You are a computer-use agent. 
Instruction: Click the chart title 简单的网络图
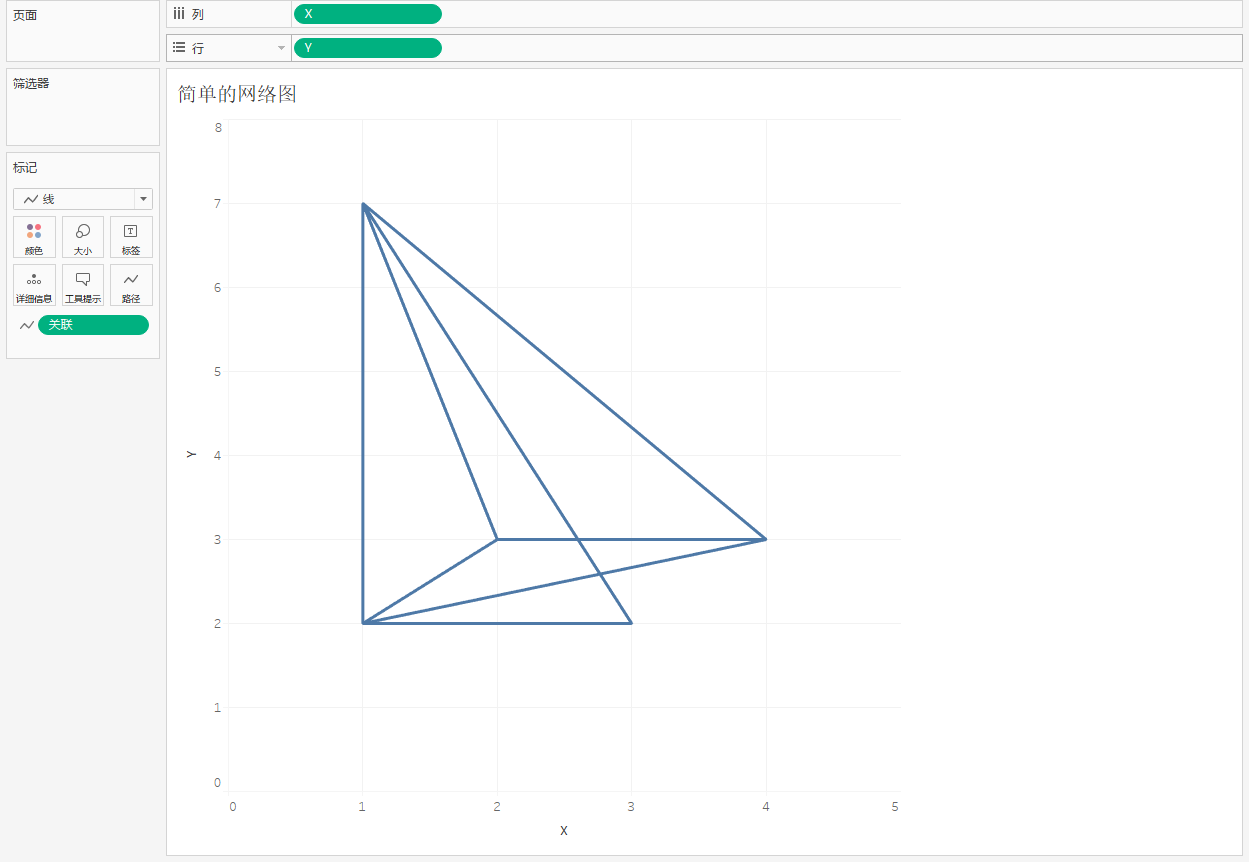pos(238,94)
